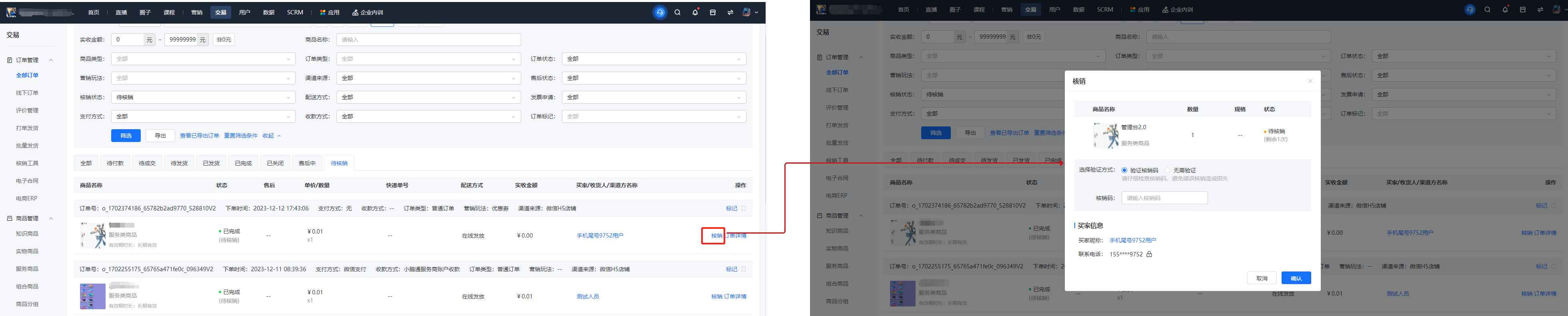Open customer service headset icon in left screenshot

[x=660, y=12]
